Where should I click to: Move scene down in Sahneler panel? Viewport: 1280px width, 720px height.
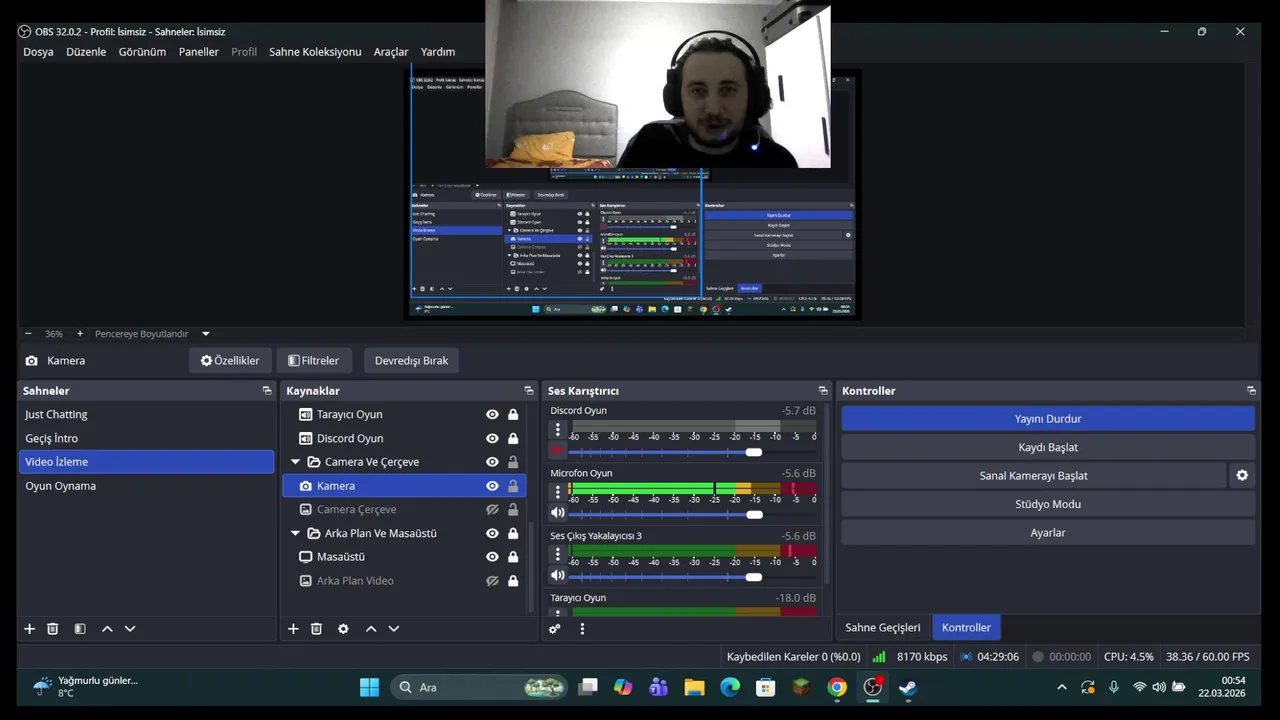pos(130,629)
